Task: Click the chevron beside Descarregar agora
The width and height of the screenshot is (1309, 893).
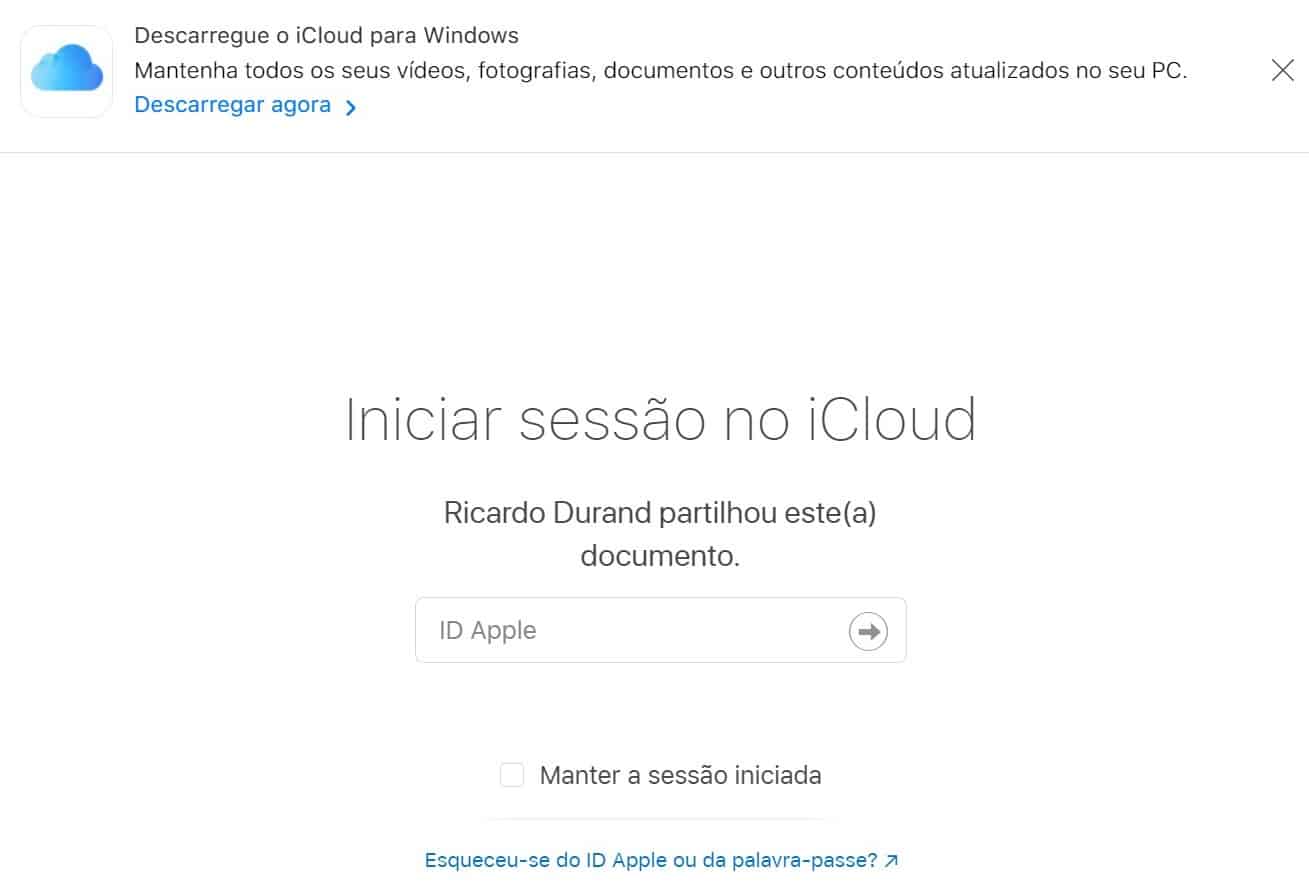Action: pyautogui.click(x=351, y=107)
